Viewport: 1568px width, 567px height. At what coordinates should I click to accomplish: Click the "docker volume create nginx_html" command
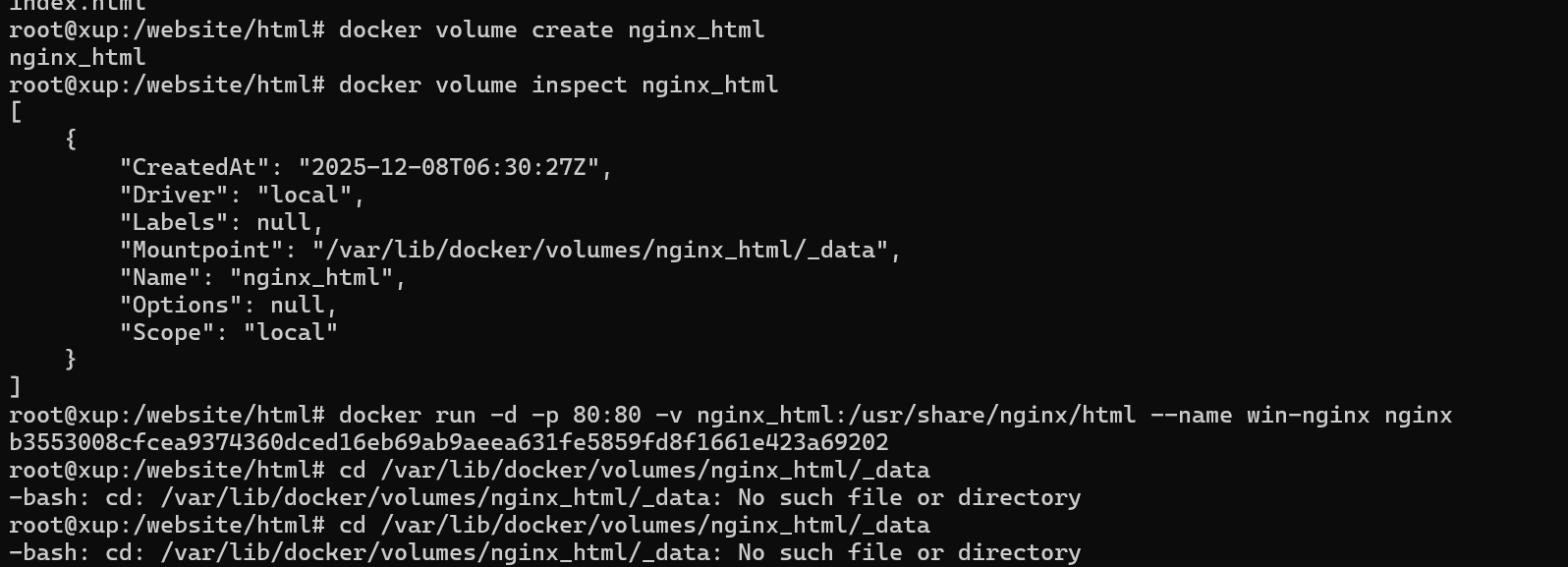(x=551, y=29)
